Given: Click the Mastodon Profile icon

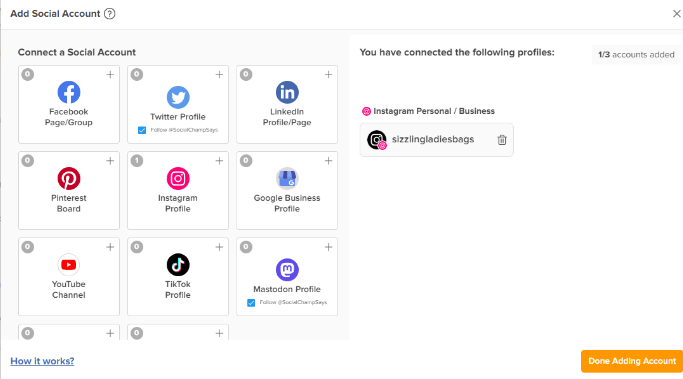Looking at the screenshot, I should click(287, 270).
